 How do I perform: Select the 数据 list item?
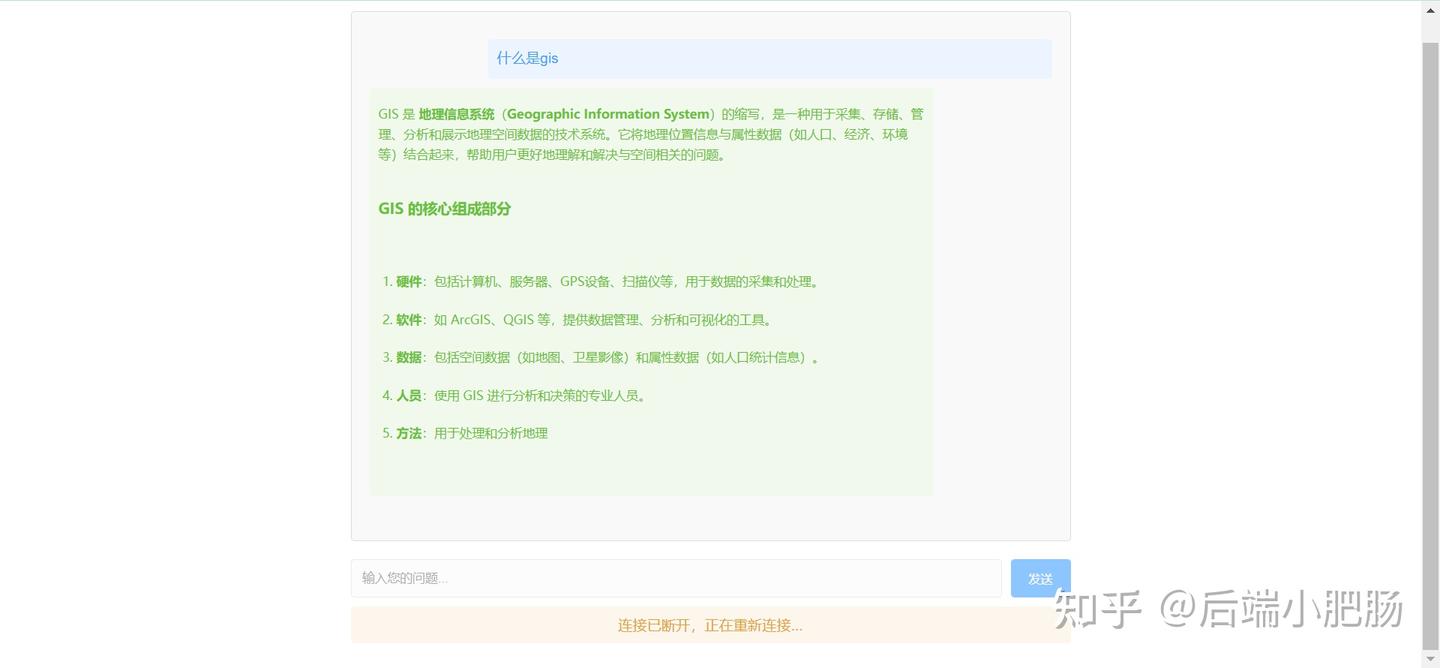[600, 357]
